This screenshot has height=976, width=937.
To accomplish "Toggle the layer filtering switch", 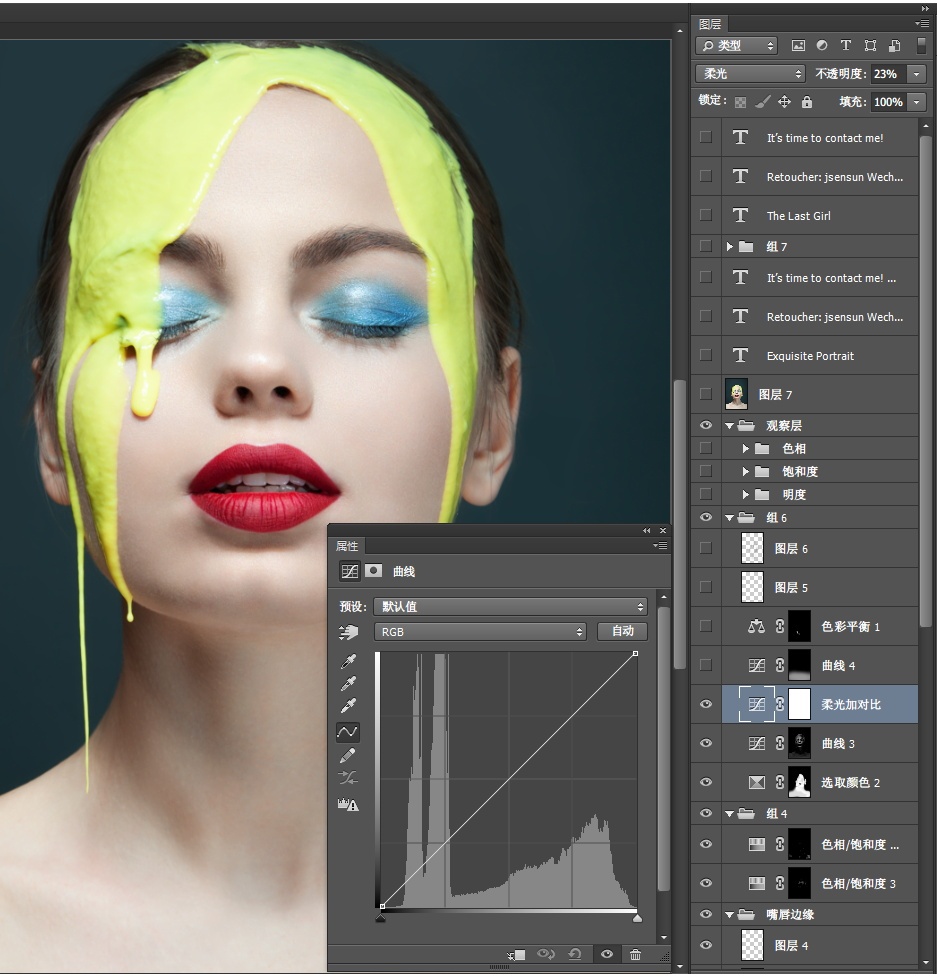I will pos(921,45).
